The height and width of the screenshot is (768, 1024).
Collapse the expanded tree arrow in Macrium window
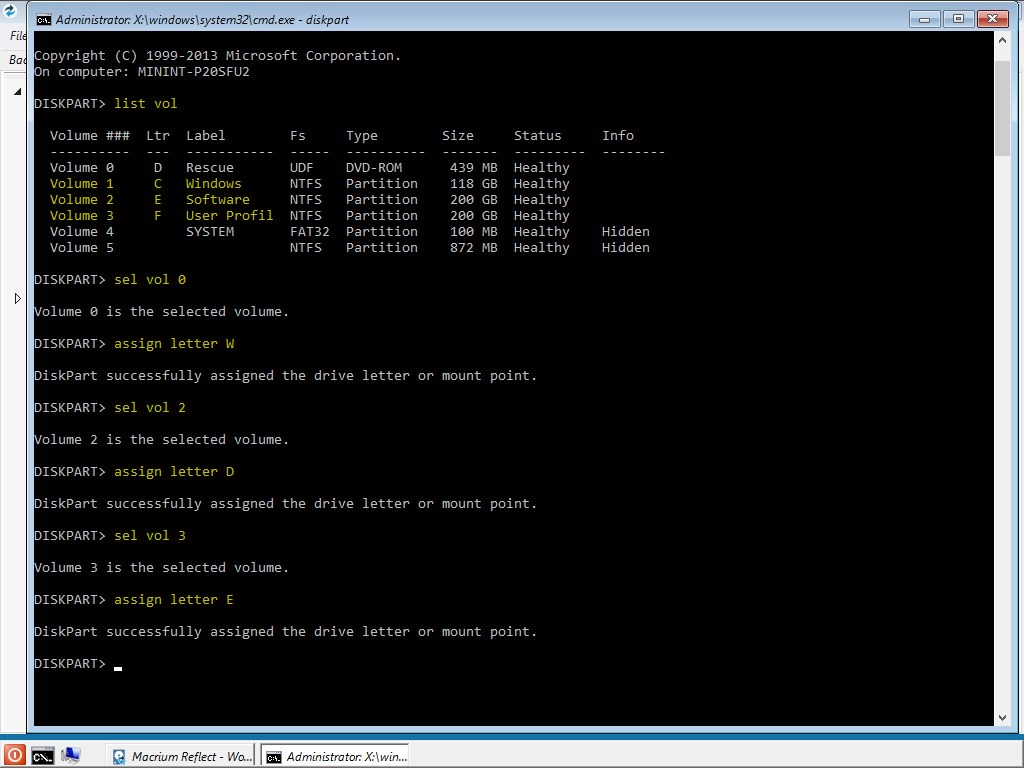tap(18, 91)
